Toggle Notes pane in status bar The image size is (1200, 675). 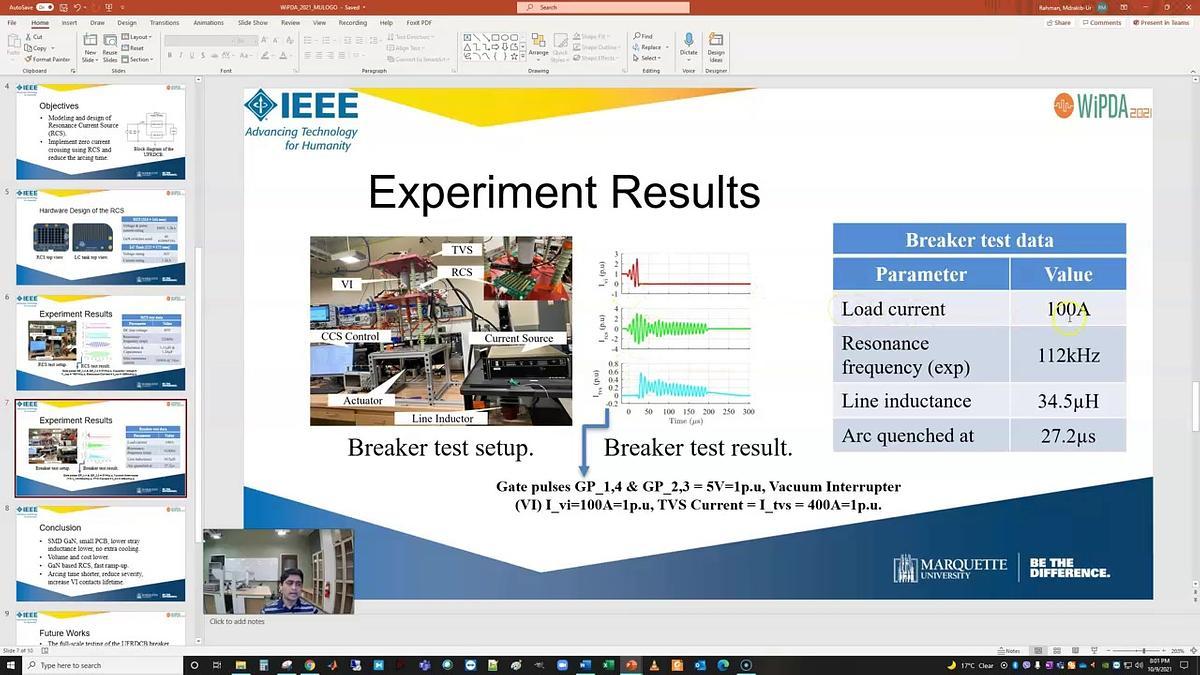point(1009,650)
